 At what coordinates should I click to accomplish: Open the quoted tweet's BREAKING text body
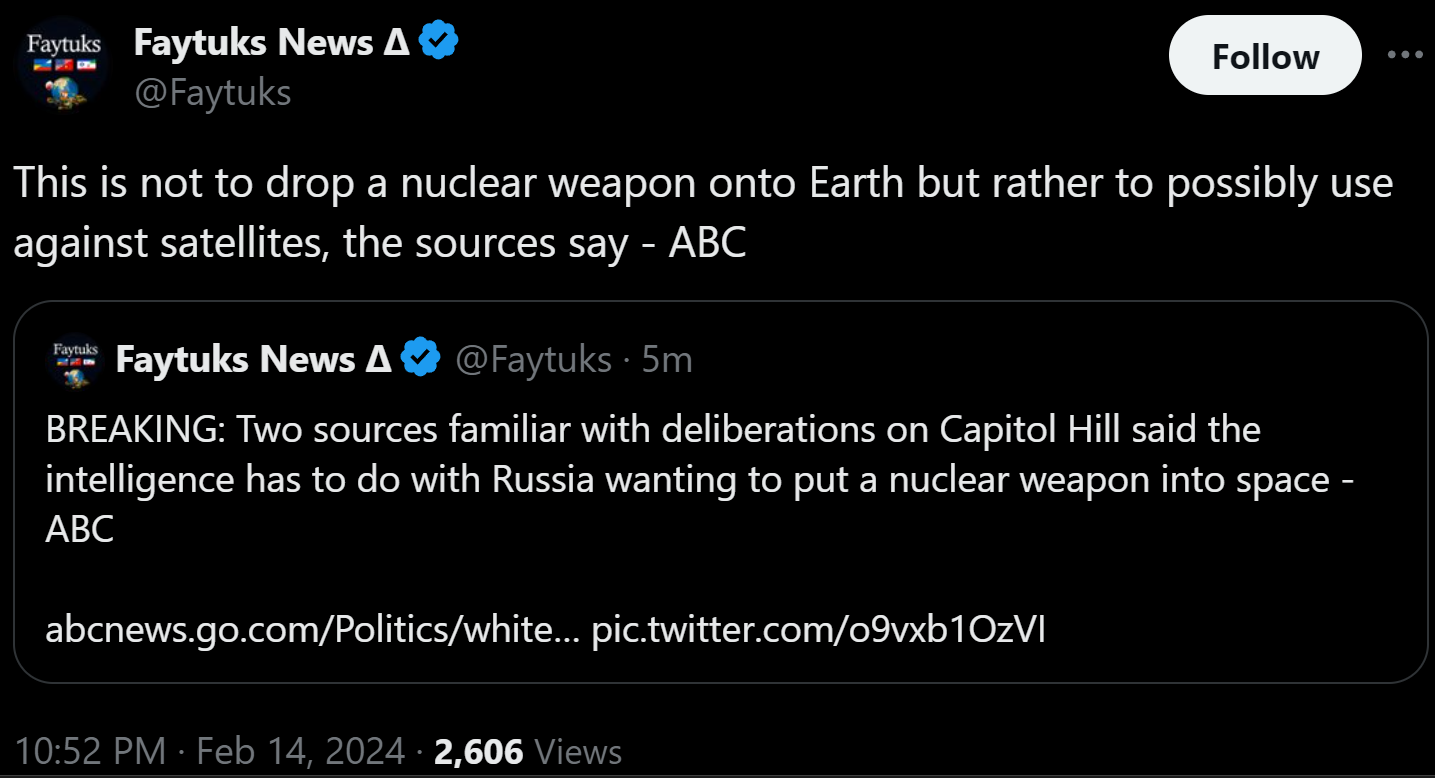[650, 455]
